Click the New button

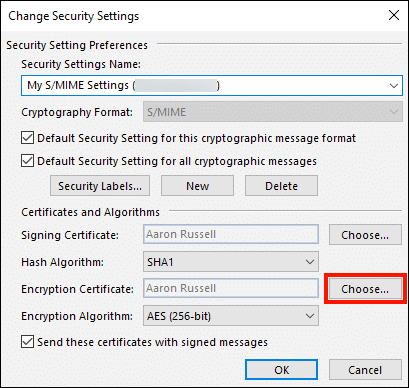[x=197, y=186]
